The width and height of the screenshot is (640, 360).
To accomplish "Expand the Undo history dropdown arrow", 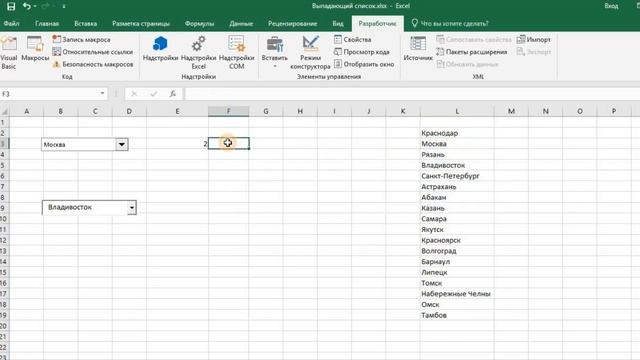I will (x=35, y=6).
